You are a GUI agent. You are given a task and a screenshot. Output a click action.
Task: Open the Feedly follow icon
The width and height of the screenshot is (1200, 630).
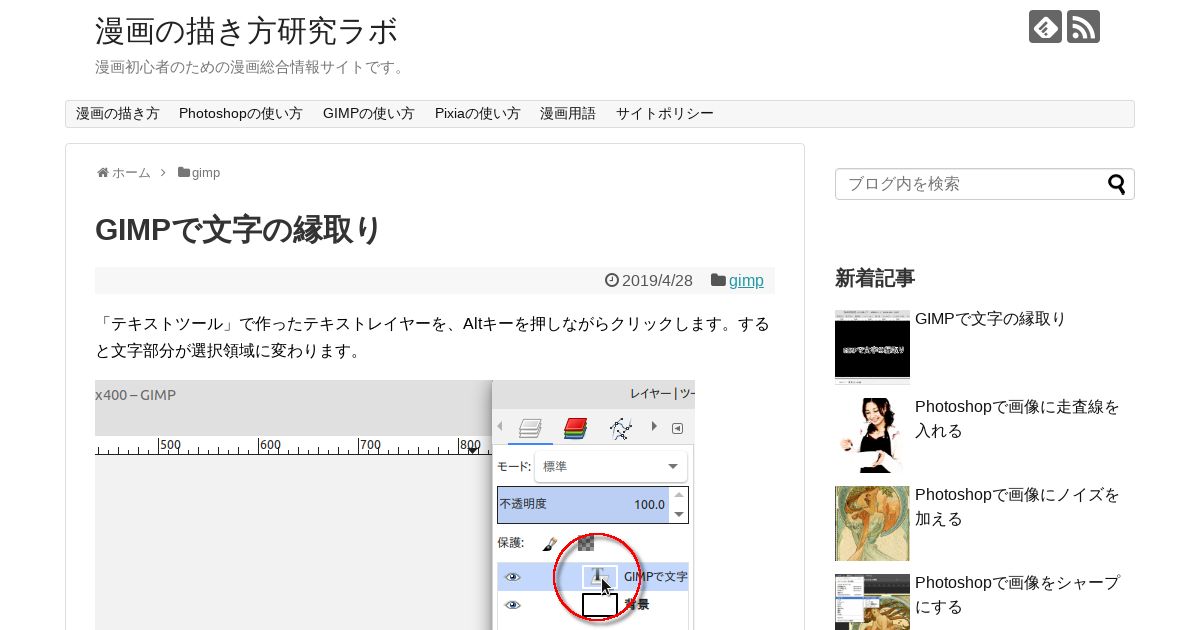[1045, 26]
